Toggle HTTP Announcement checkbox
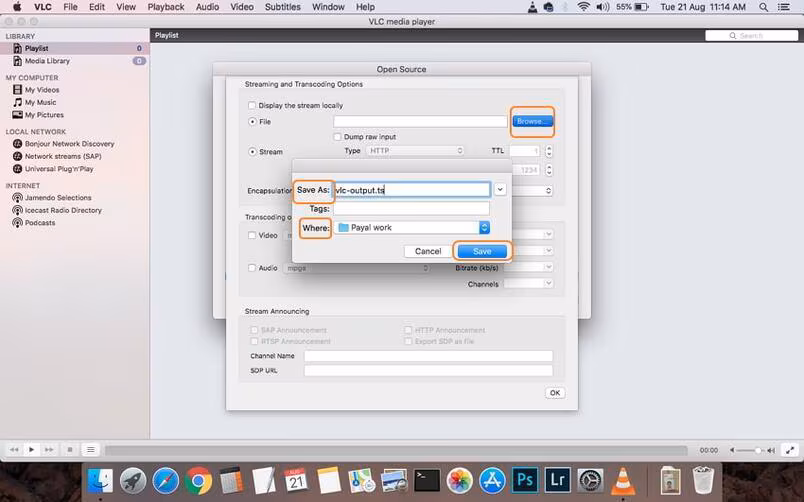Image resolution: width=804 pixels, height=502 pixels. coord(408,330)
